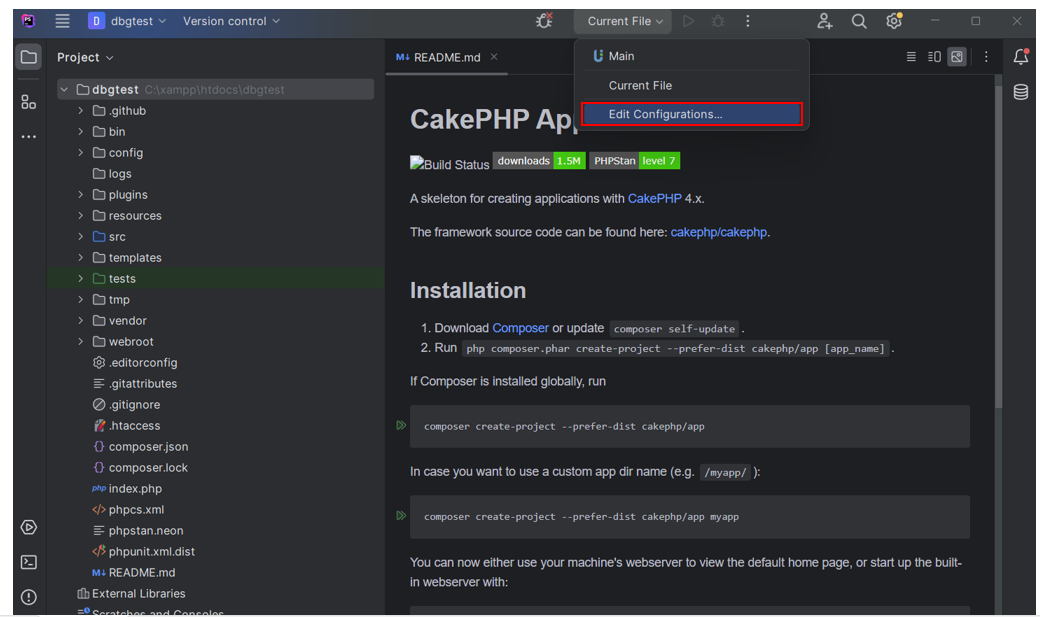Close the README.md tab

494,57
